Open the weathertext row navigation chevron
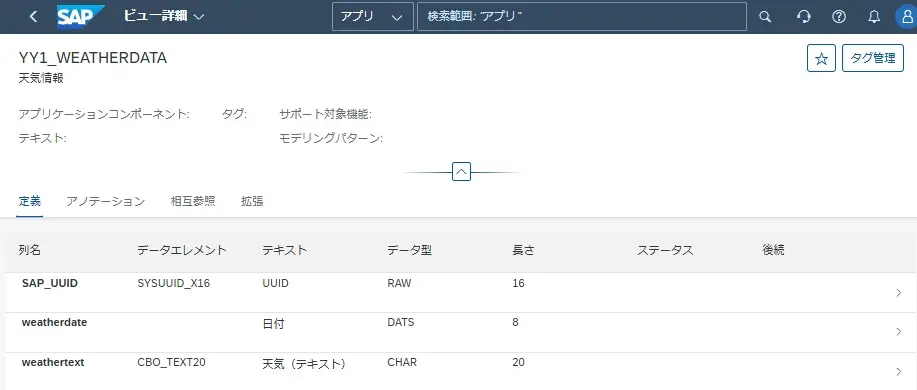Viewport: 917px width, 390px height. tap(899, 371)
